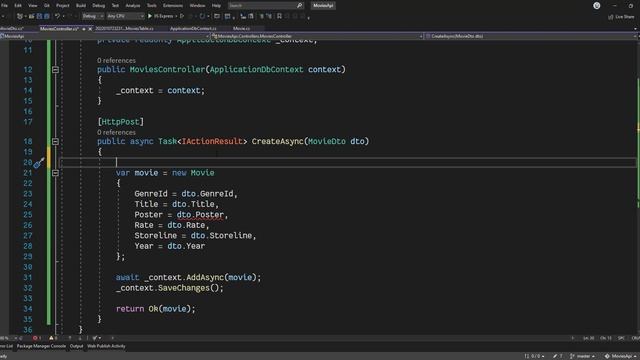Switch to the MoviesTable migration tab
This screenshot has height=360, width=640.
pos(125,29)
